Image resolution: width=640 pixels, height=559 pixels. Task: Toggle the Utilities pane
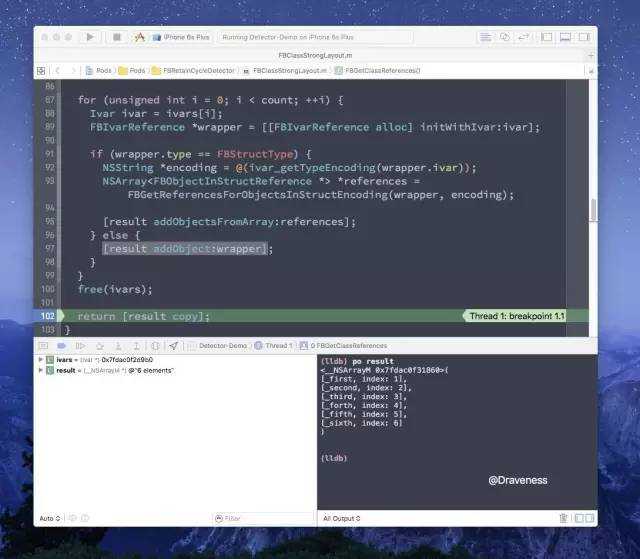pyautogui.click(x=584, y=37)
